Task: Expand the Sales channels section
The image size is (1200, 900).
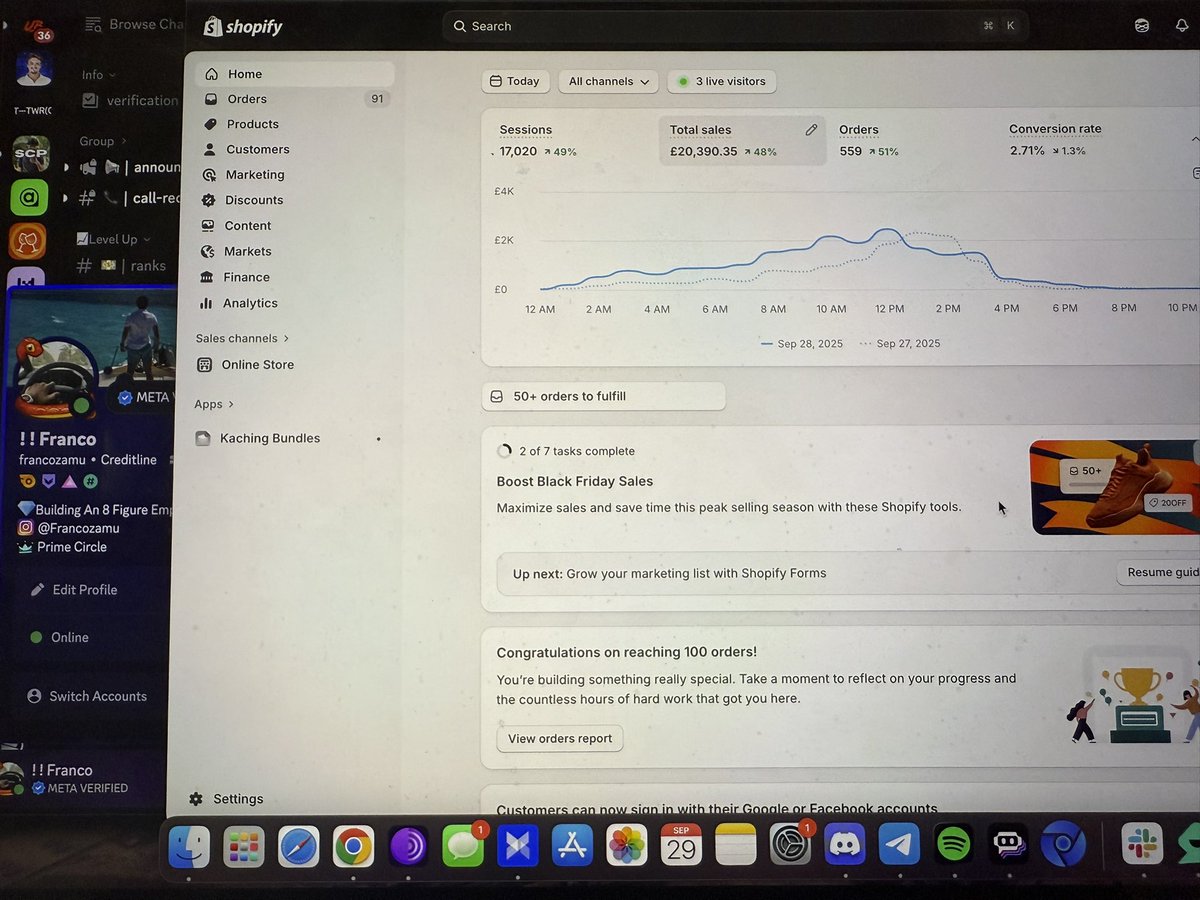Action: click(242, 338)
